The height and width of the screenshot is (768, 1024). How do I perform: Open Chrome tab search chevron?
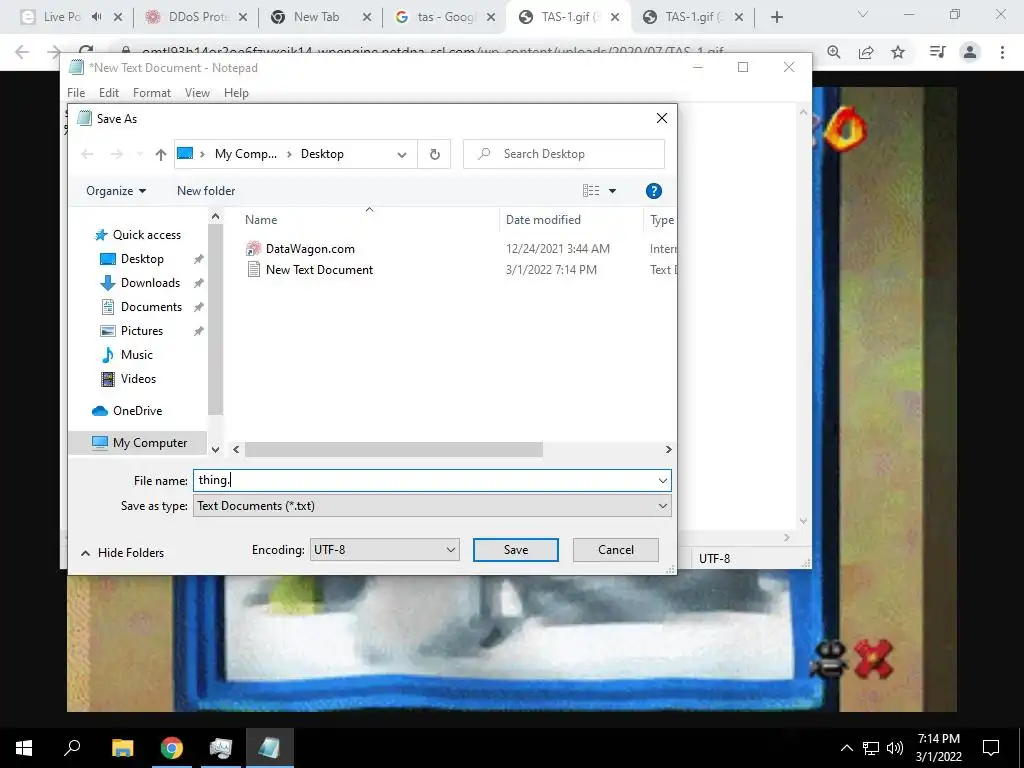coord(862,15)
